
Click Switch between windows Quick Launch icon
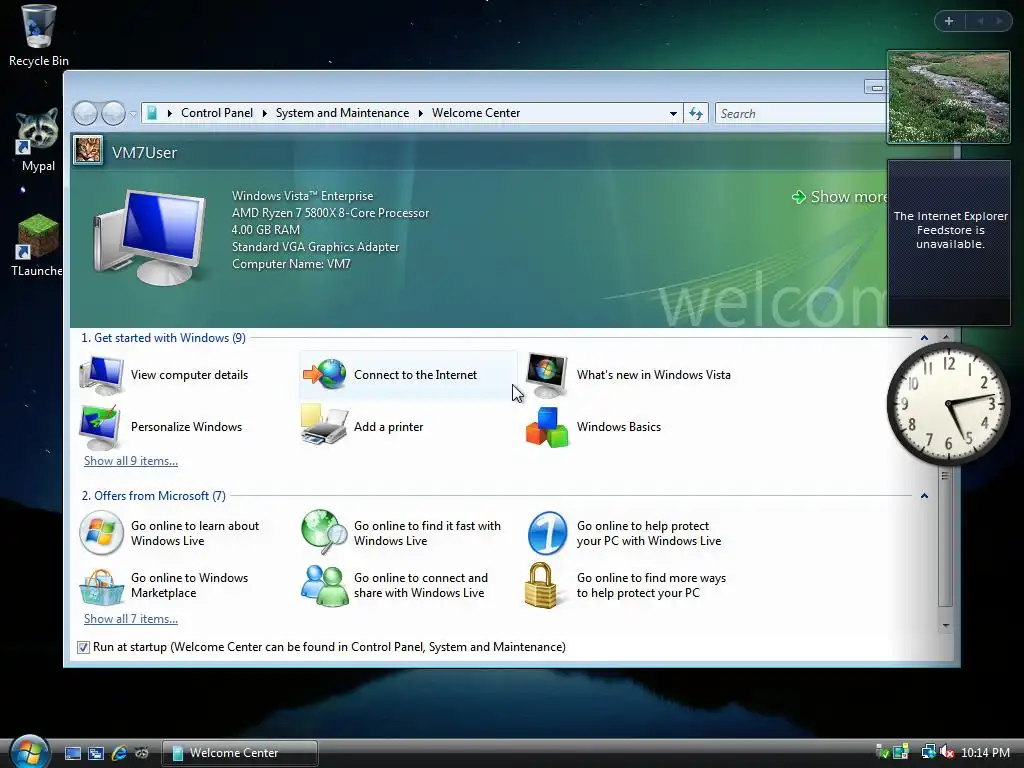(96, 753)
